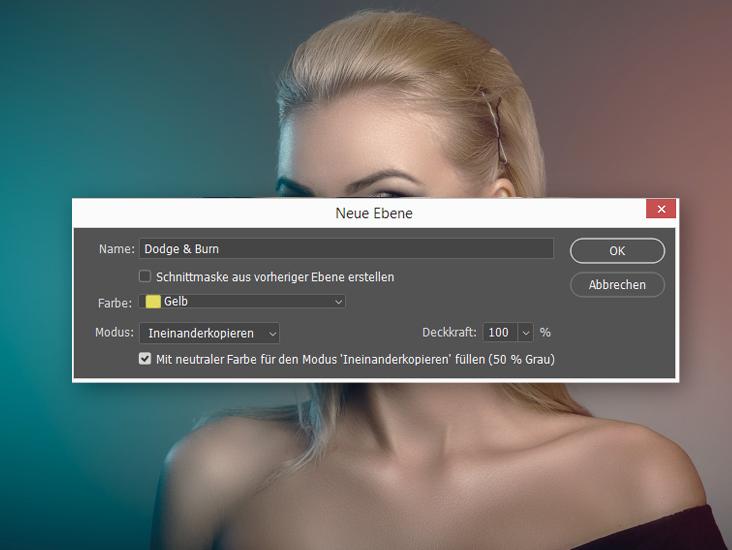
Task: Click the Schnittmaske aus vorheriger Ebene erstellen label
Action: coord(275,277)
